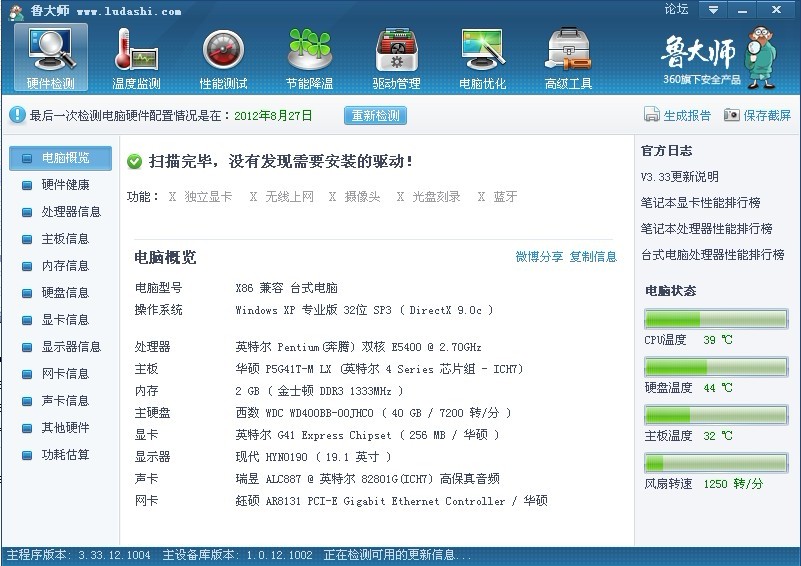The height and width of the screenshot is (566, 801).
Task: Click 正在检测可用的更新信息 status text
Action: click(x=397, y=555)
